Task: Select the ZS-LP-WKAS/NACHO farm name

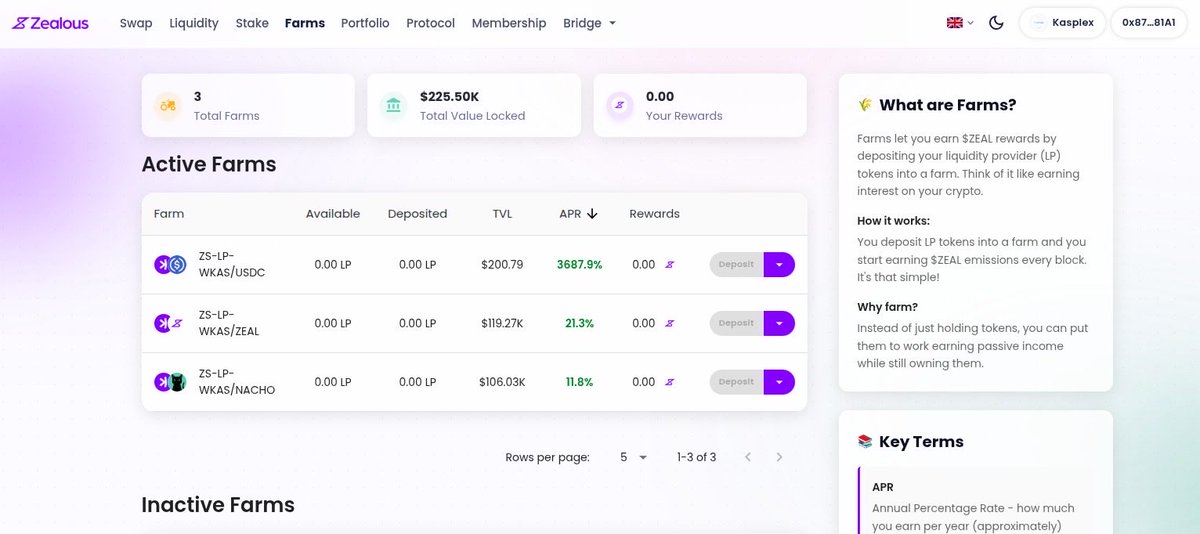Action: click(237, 382)
